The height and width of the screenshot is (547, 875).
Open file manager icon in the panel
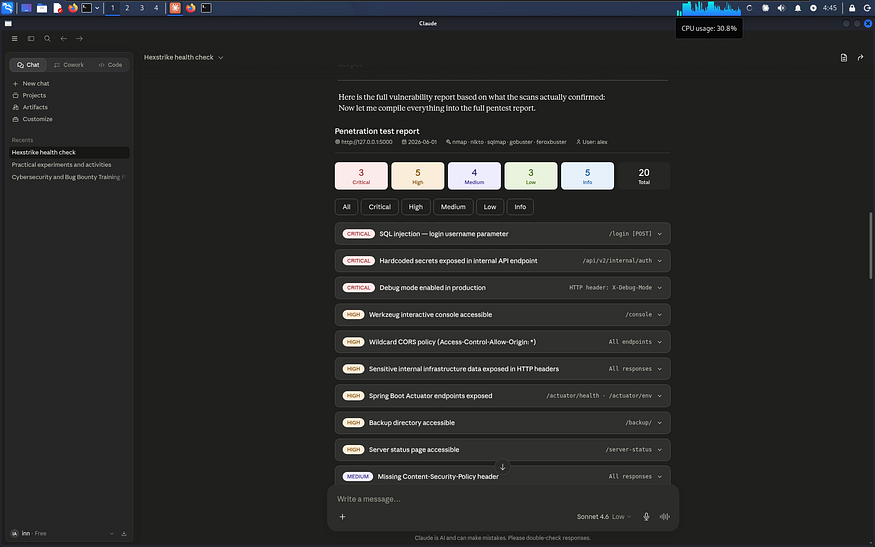pyautogui.click(x=42, y=8)
